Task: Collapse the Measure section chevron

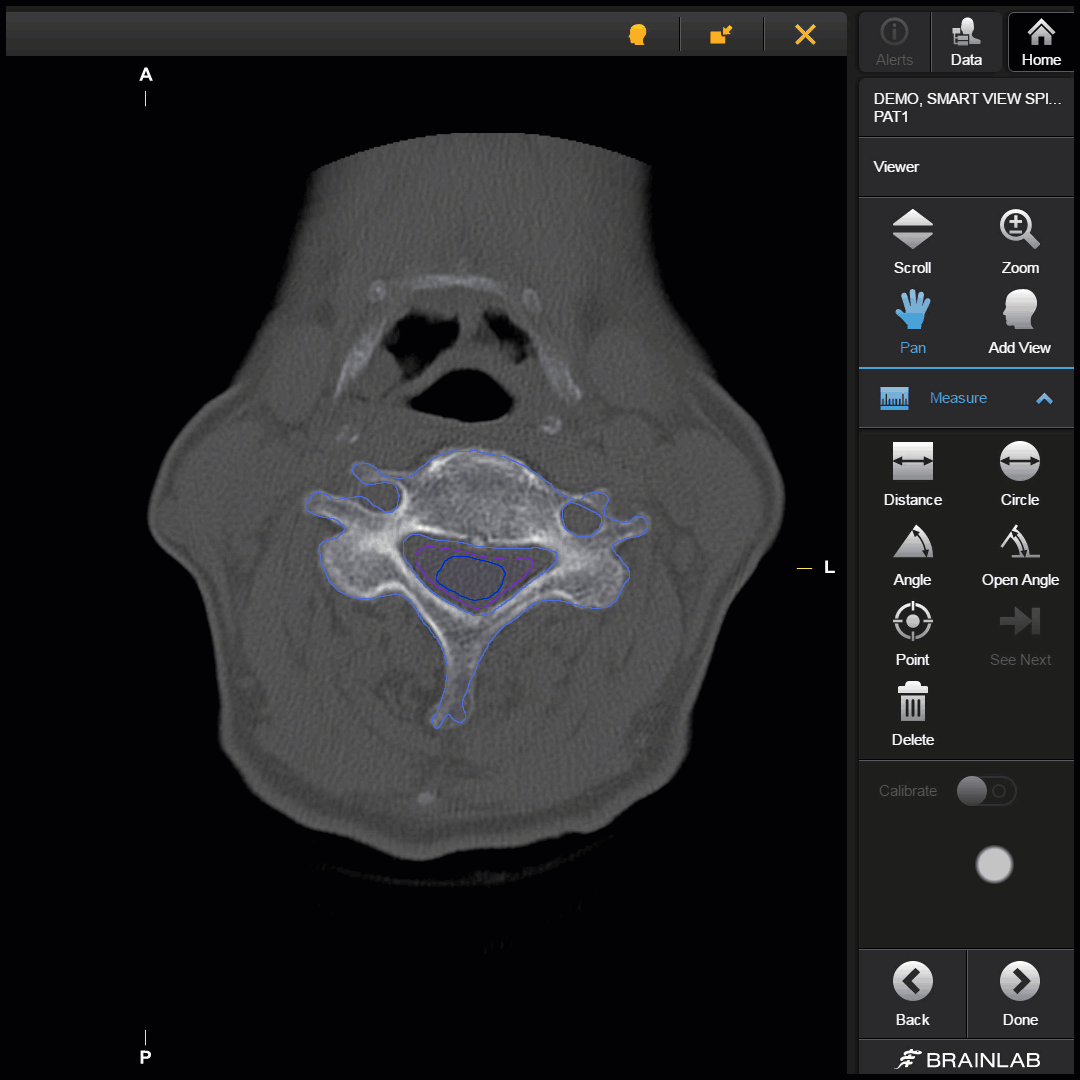Action: coord(1044,398)
